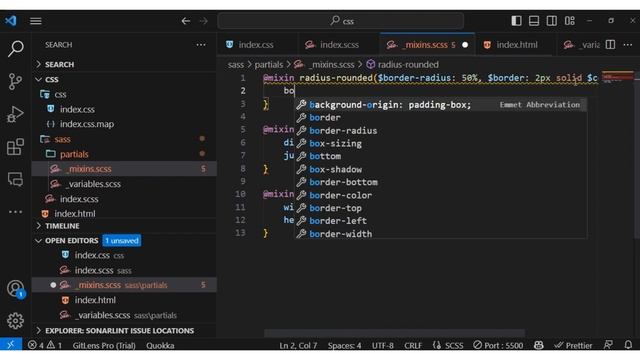Expand Explorer: SonarLint Issue Locations section
The height and width of the screenshot is (360, 640).
(x=124, y=330)
